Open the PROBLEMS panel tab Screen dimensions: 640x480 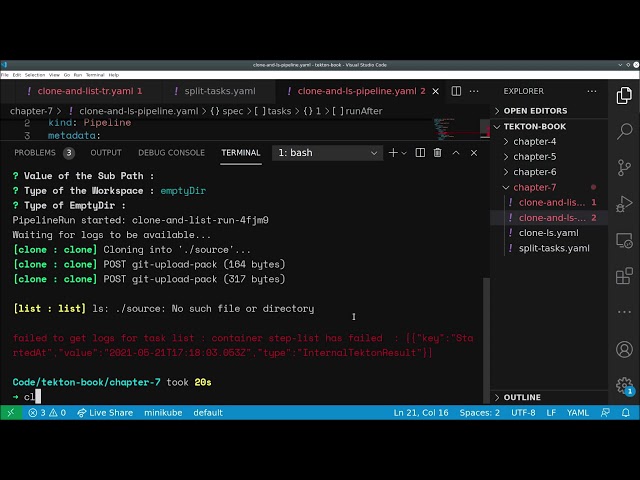point(44,153)
